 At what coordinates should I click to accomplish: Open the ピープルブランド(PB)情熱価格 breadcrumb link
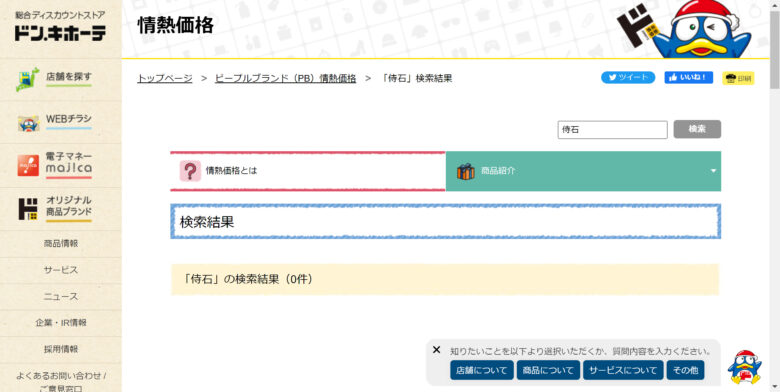(x=286, y=79)
